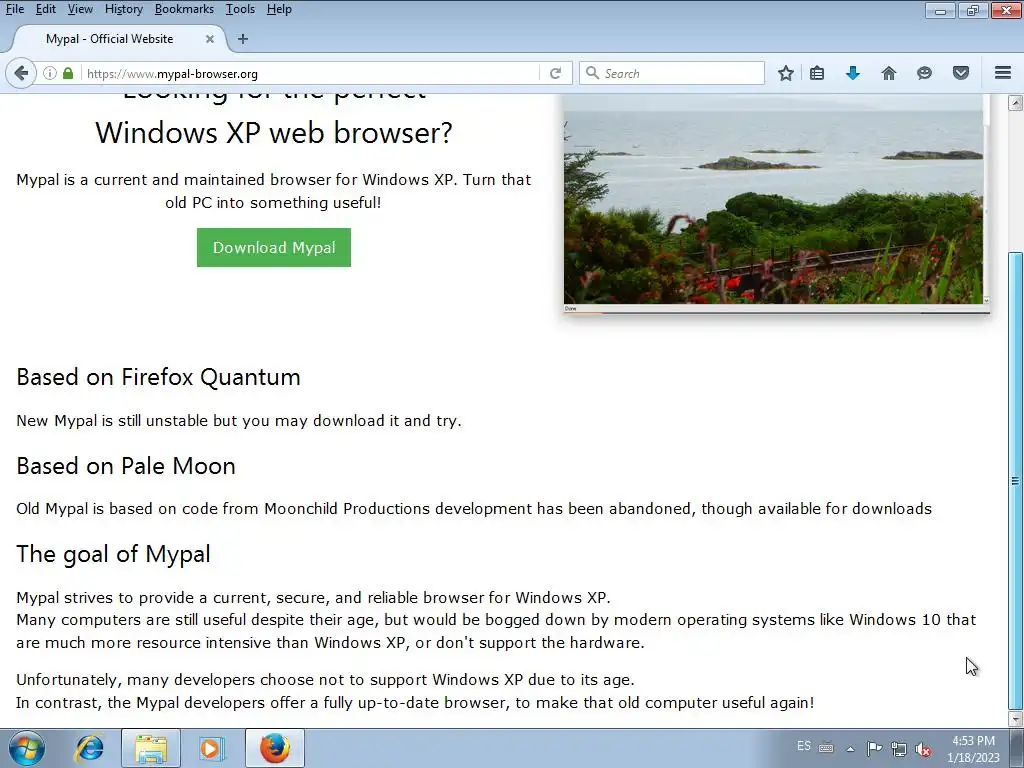Open the View menu
The height and width of the screenshot is (768, 1024).
pos(80,9)
